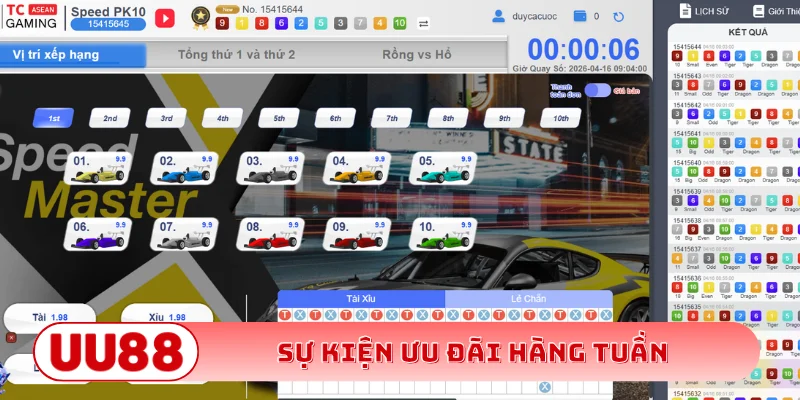Refresh balance with the circular arrow icon
The image size is (800, 400).
(618, 17)
